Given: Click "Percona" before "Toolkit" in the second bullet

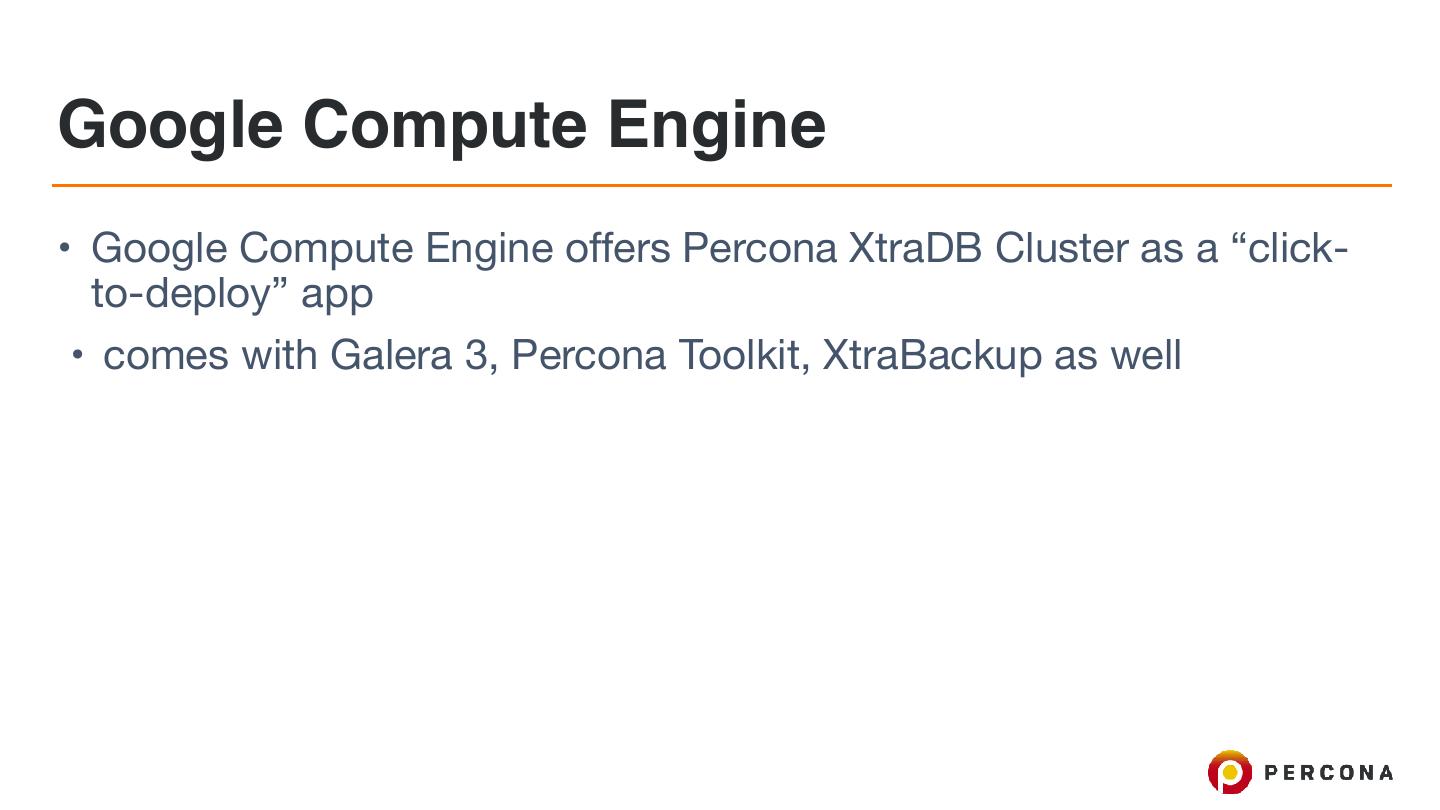Looking at the screenshot, I should coord(588,355).
